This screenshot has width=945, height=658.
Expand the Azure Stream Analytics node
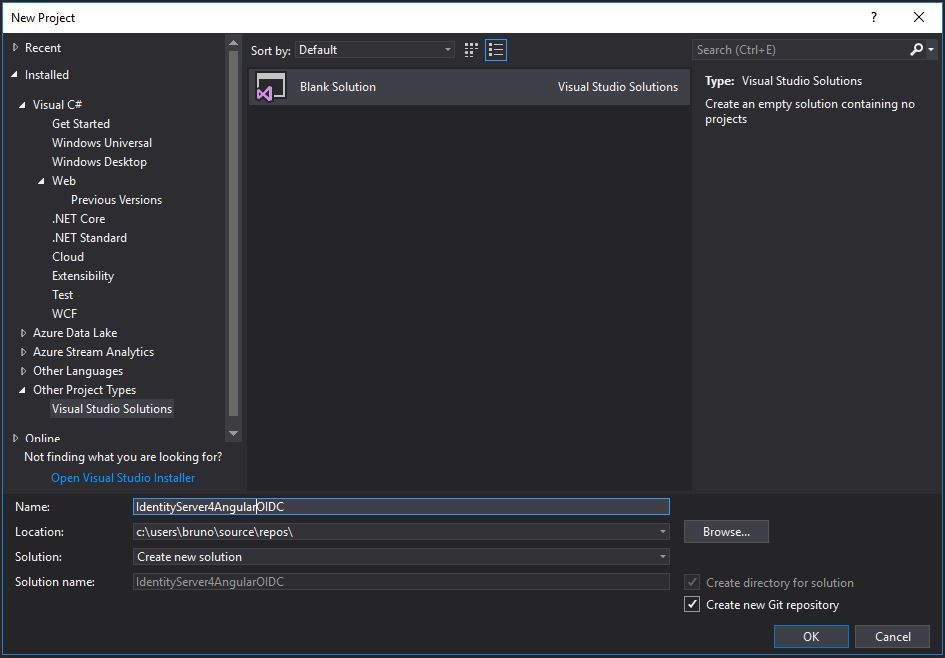coord(23,352)
